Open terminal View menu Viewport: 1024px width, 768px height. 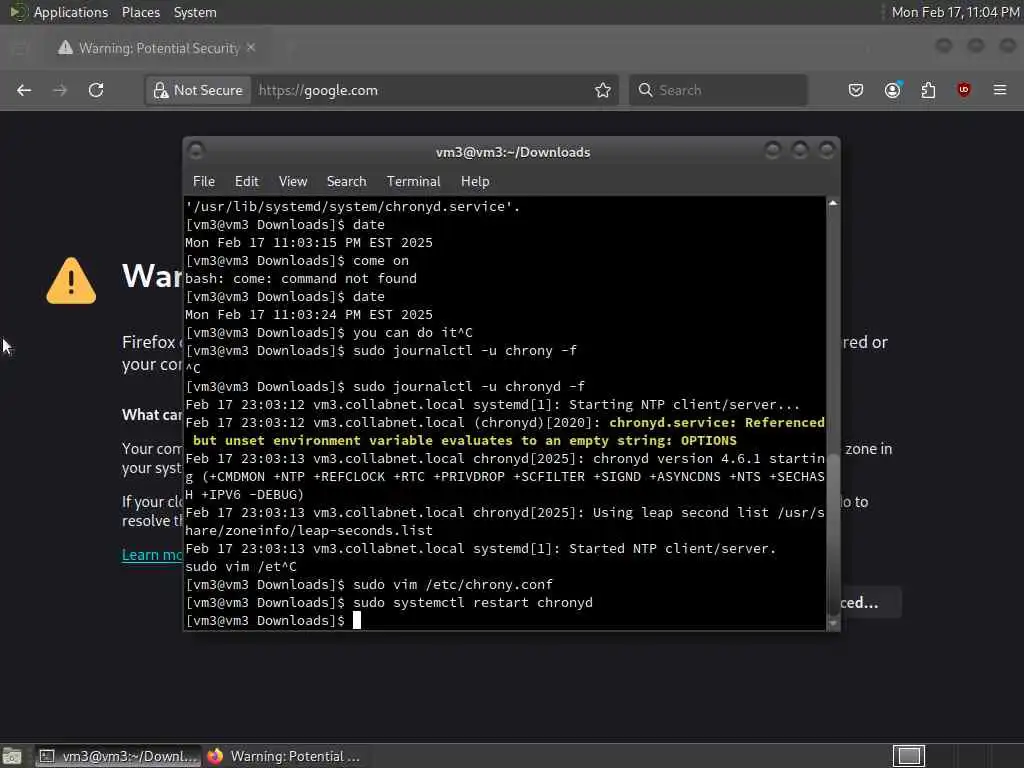[293, 182]
